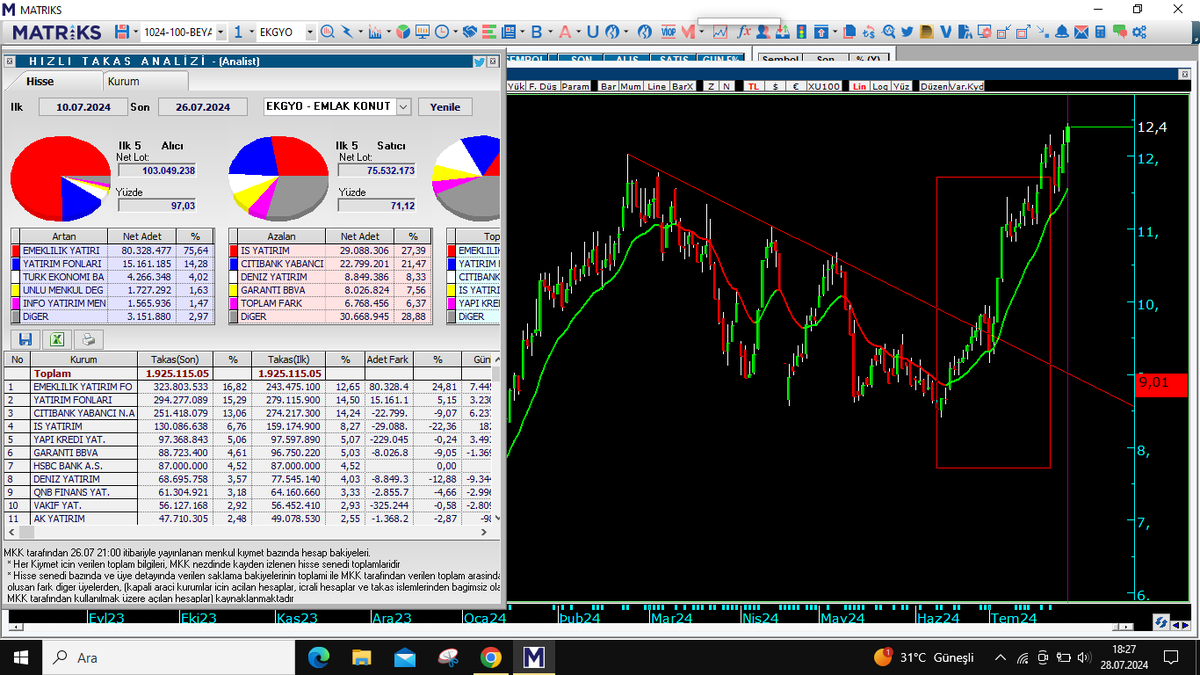
Task: Click Twitter icon in Hızlı Takas Analizi title
Action: pos(480,62)
